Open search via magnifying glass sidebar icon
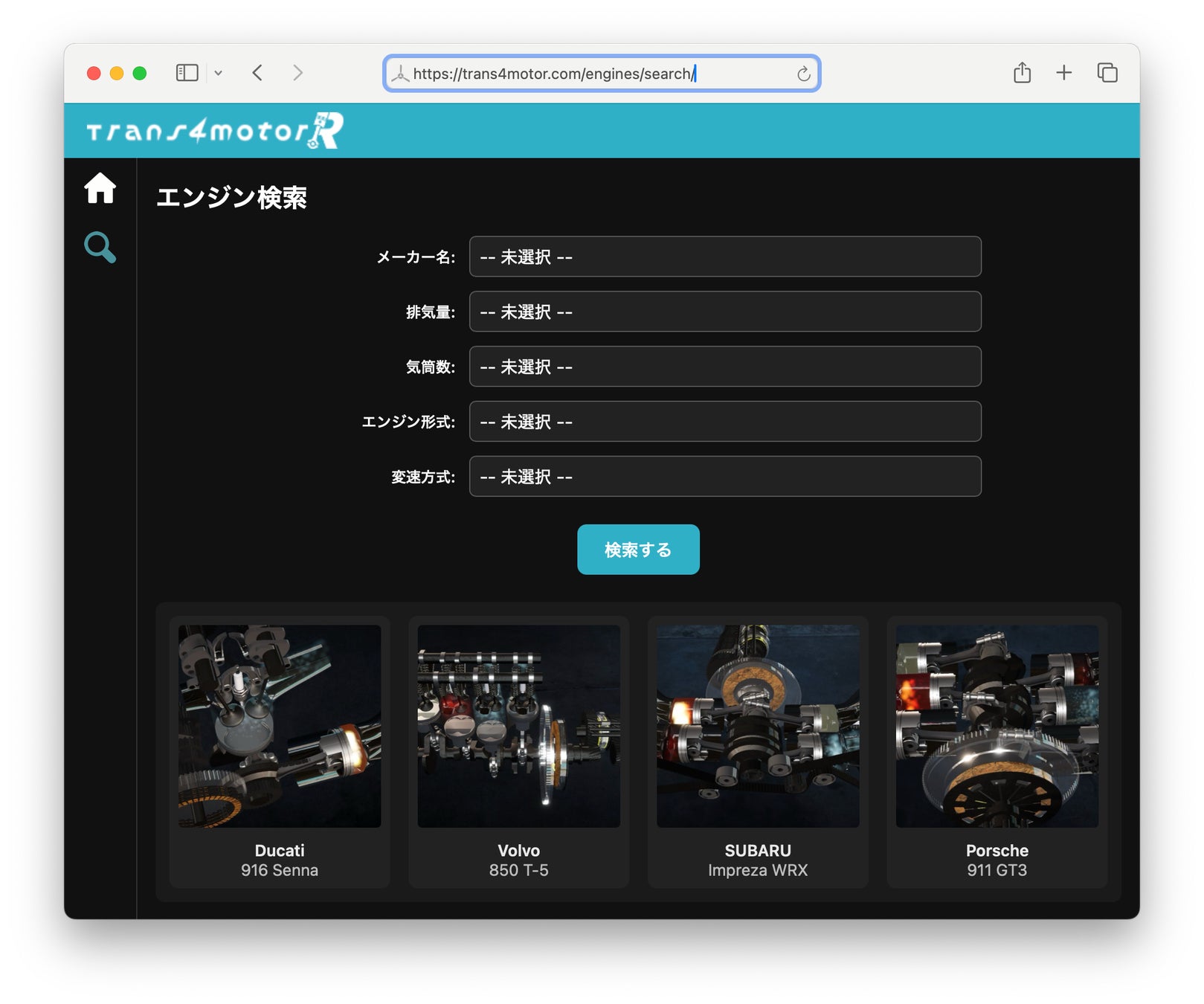 click(x=100, y=247)
